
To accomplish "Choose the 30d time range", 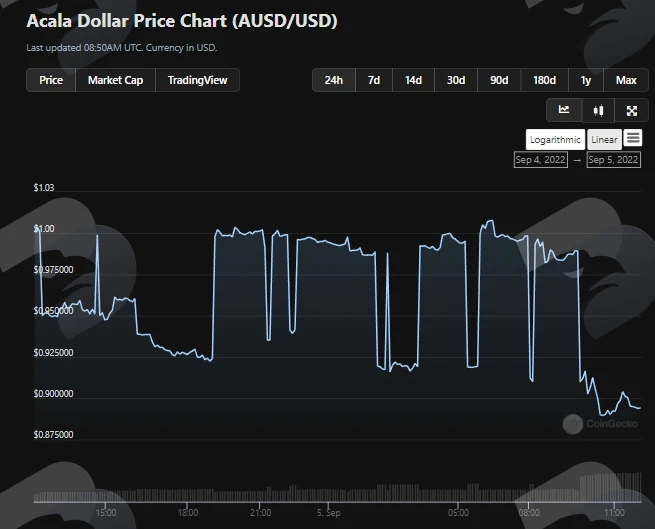I will point(456,80).
